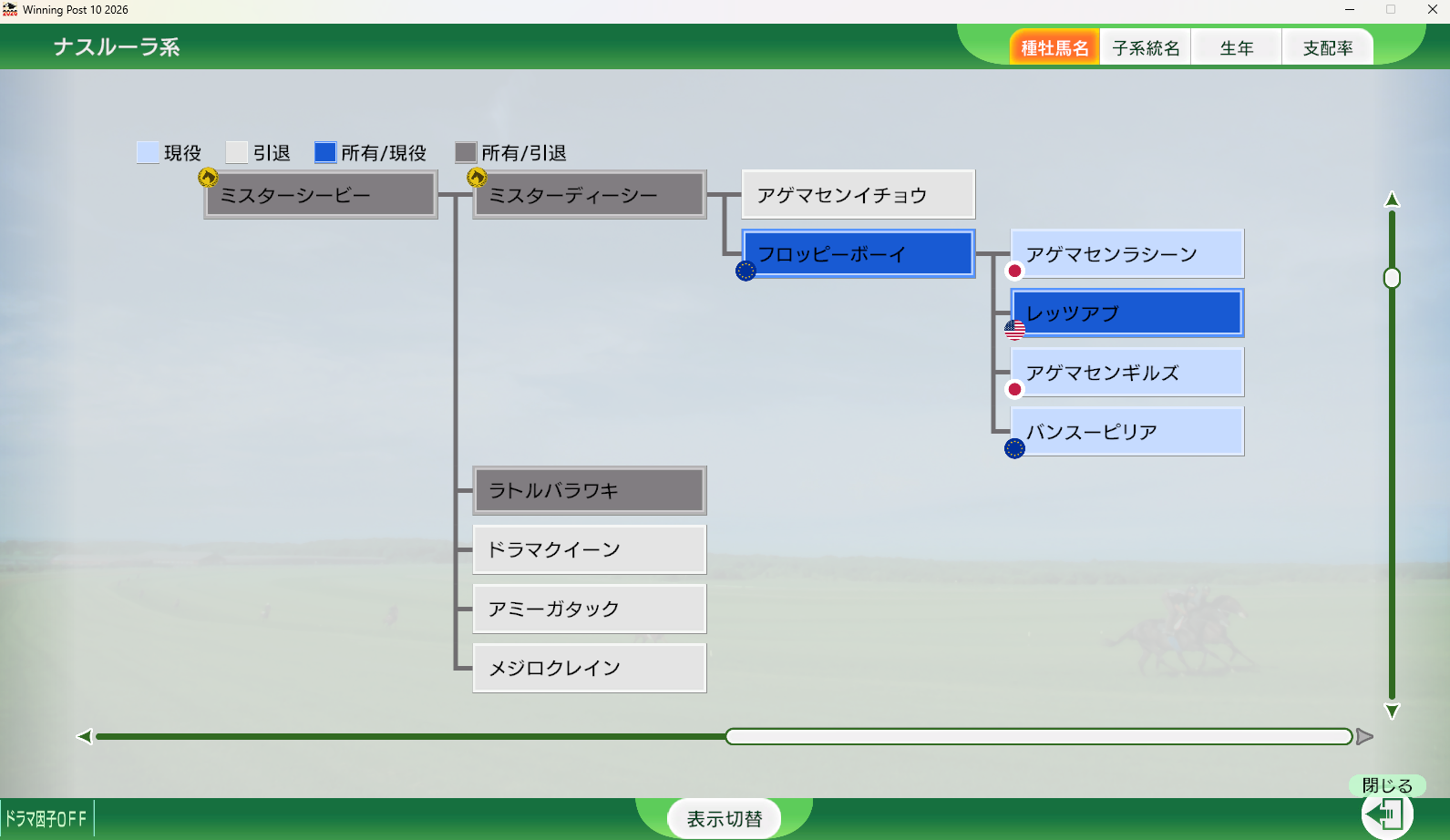This screenshot has width=1450, height=840.
Task: Select the ミスターシービー node
Action: click(x=321, y=194)
